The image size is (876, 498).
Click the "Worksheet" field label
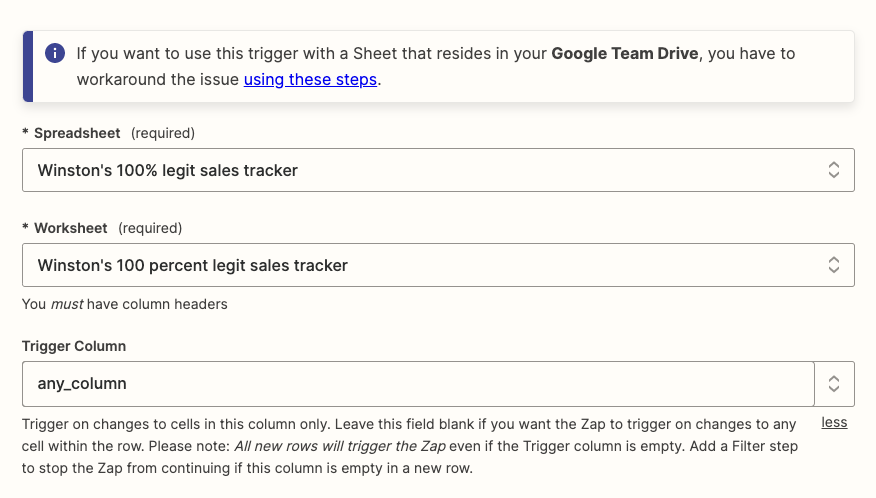(70, 228)
